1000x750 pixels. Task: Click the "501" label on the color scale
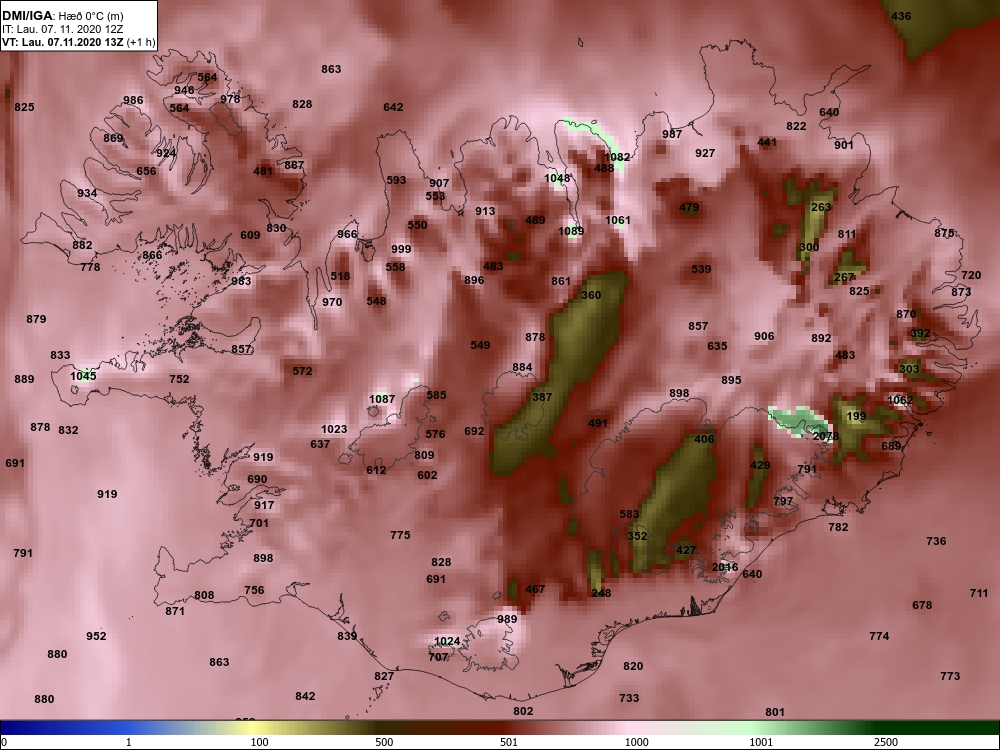coord(508,742)
